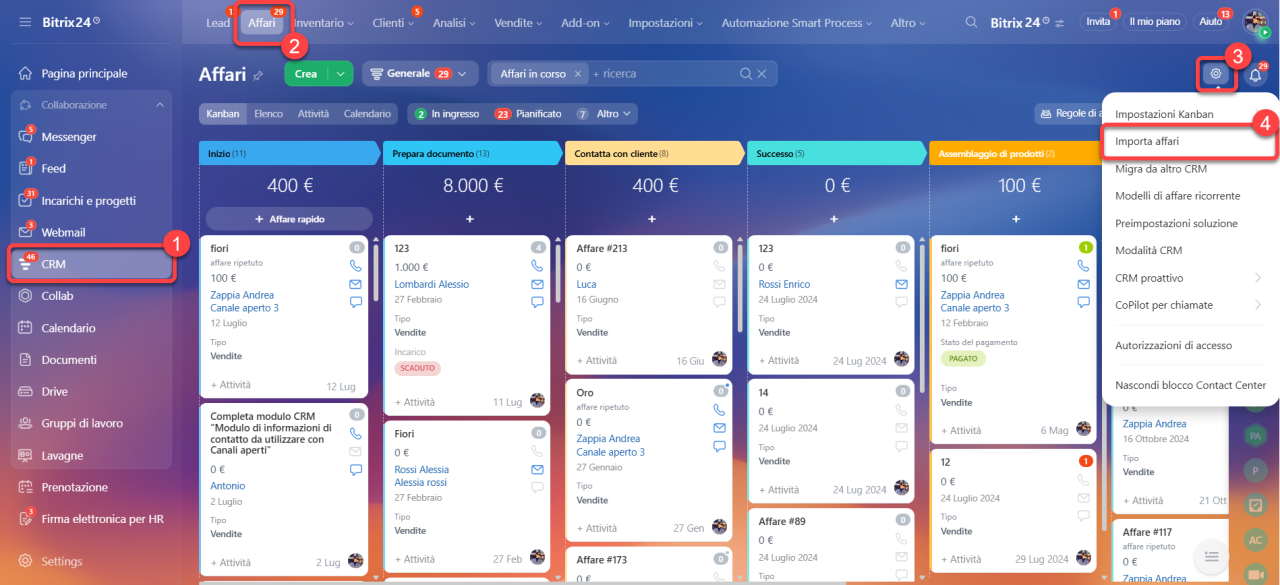Open the Rossi Enrico contact link
The width and height of the screenshot is (1280, 585).
pos(784,284)
